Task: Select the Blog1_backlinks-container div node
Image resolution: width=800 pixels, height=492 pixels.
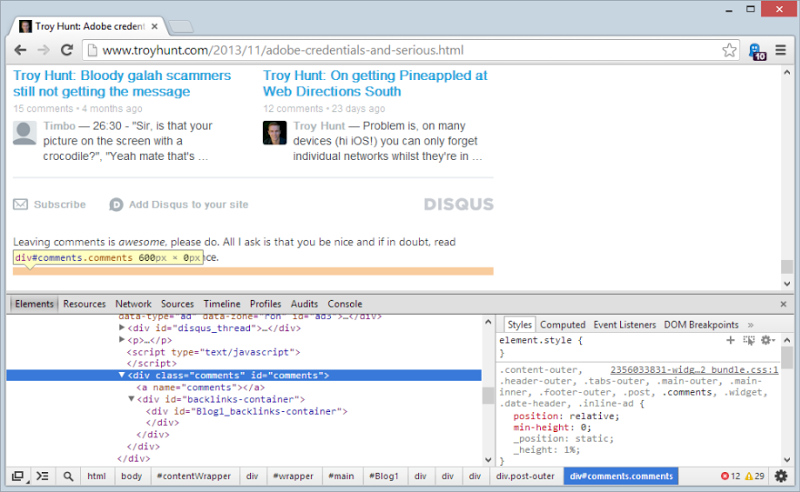Action: point(246,411)
